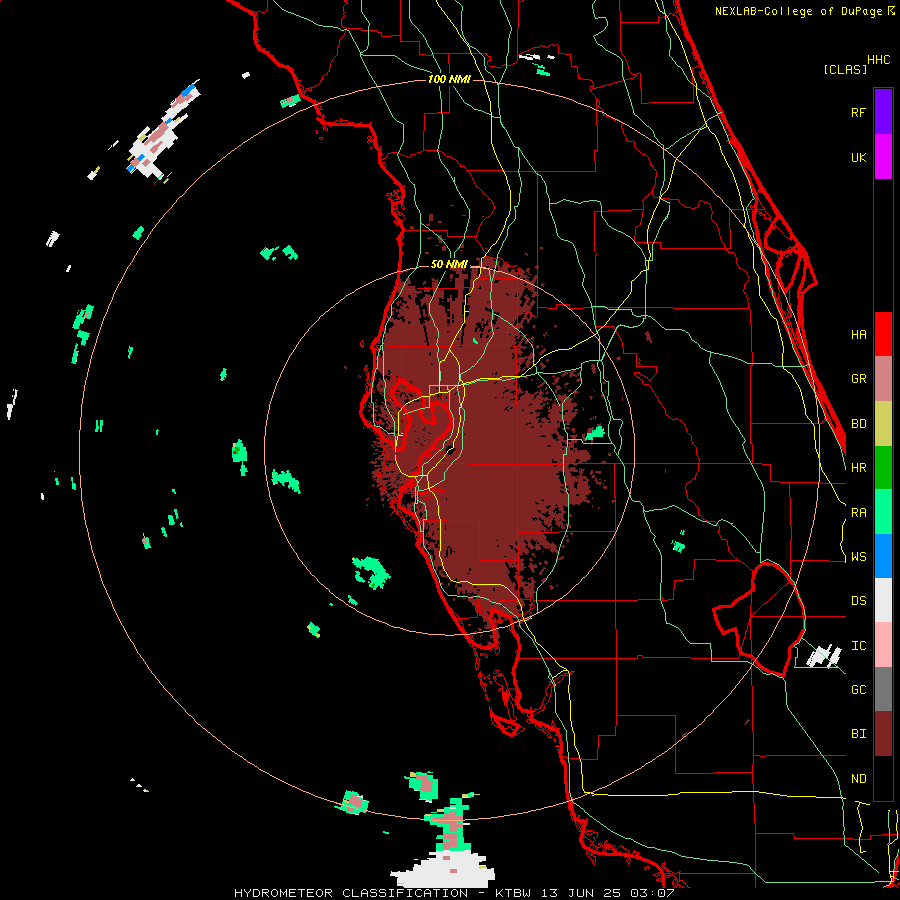
Task: Click the "ND" legend label
Action: coord(858,779)
